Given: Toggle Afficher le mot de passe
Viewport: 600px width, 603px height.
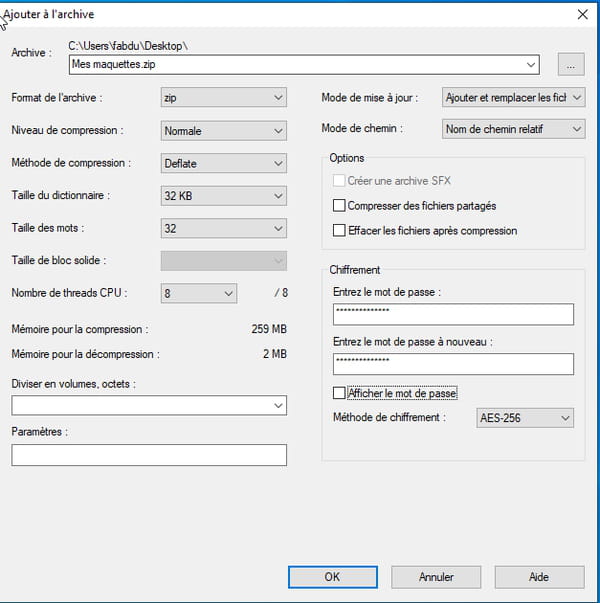Looking at the screenshot, I should click(339, 393).
